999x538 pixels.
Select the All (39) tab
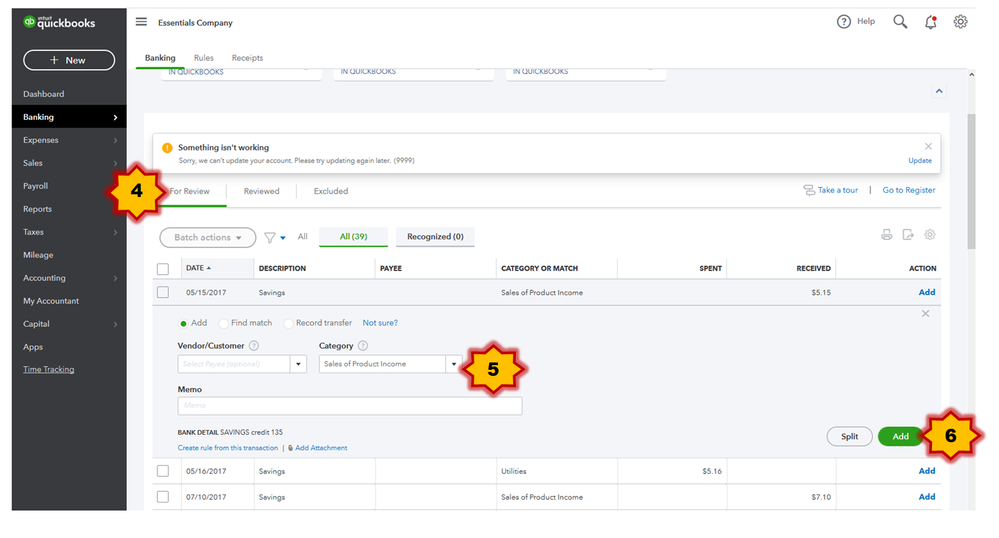(354, 236)
